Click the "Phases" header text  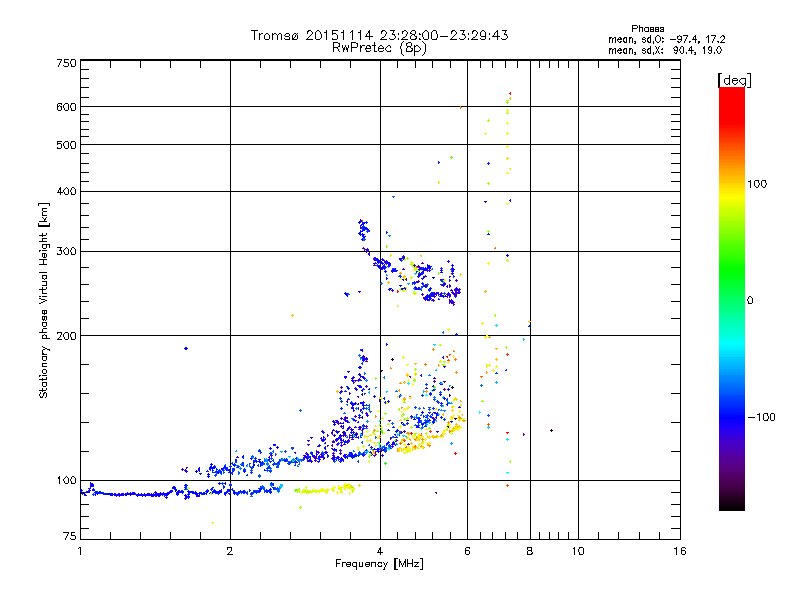click(x=647, y=29)
